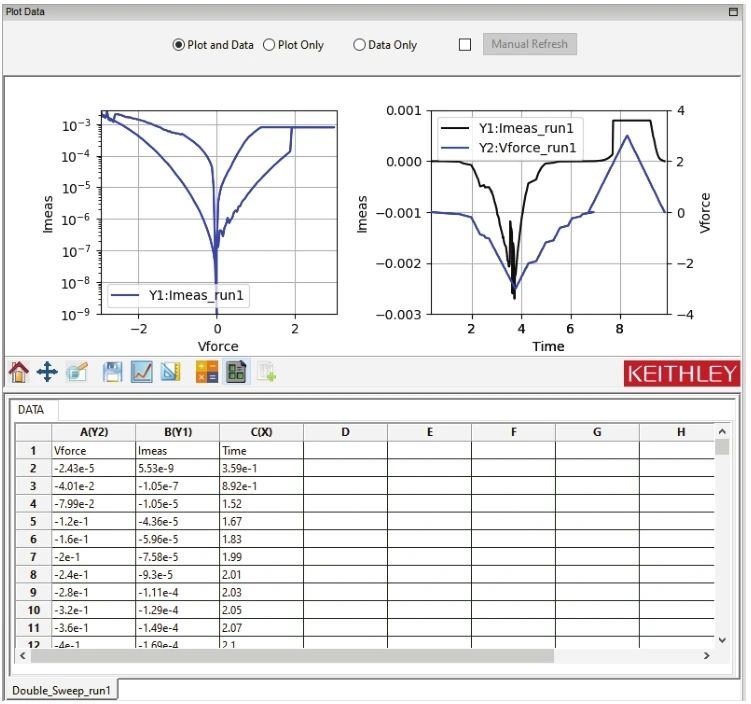Click the Save floppy disk icon
Viewport: 751px width, 704px height.
click(113, 373)
